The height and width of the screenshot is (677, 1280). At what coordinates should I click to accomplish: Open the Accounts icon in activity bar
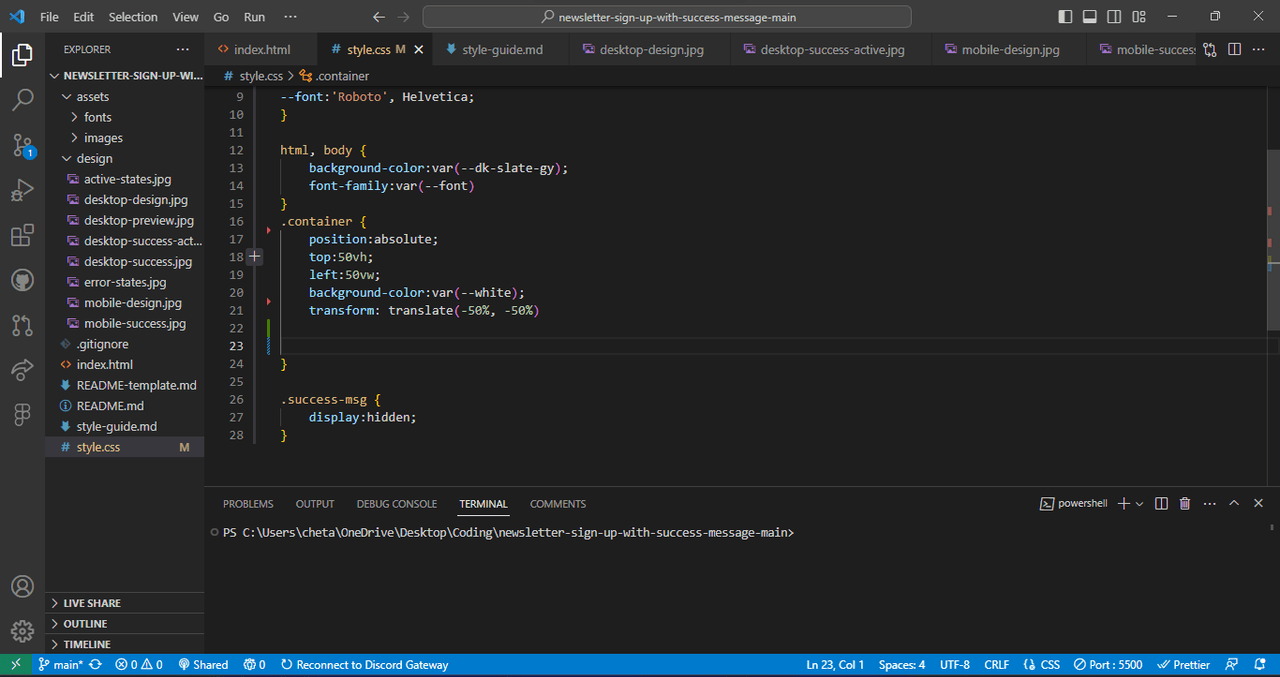pyautogui.click(x=22, y=586)
